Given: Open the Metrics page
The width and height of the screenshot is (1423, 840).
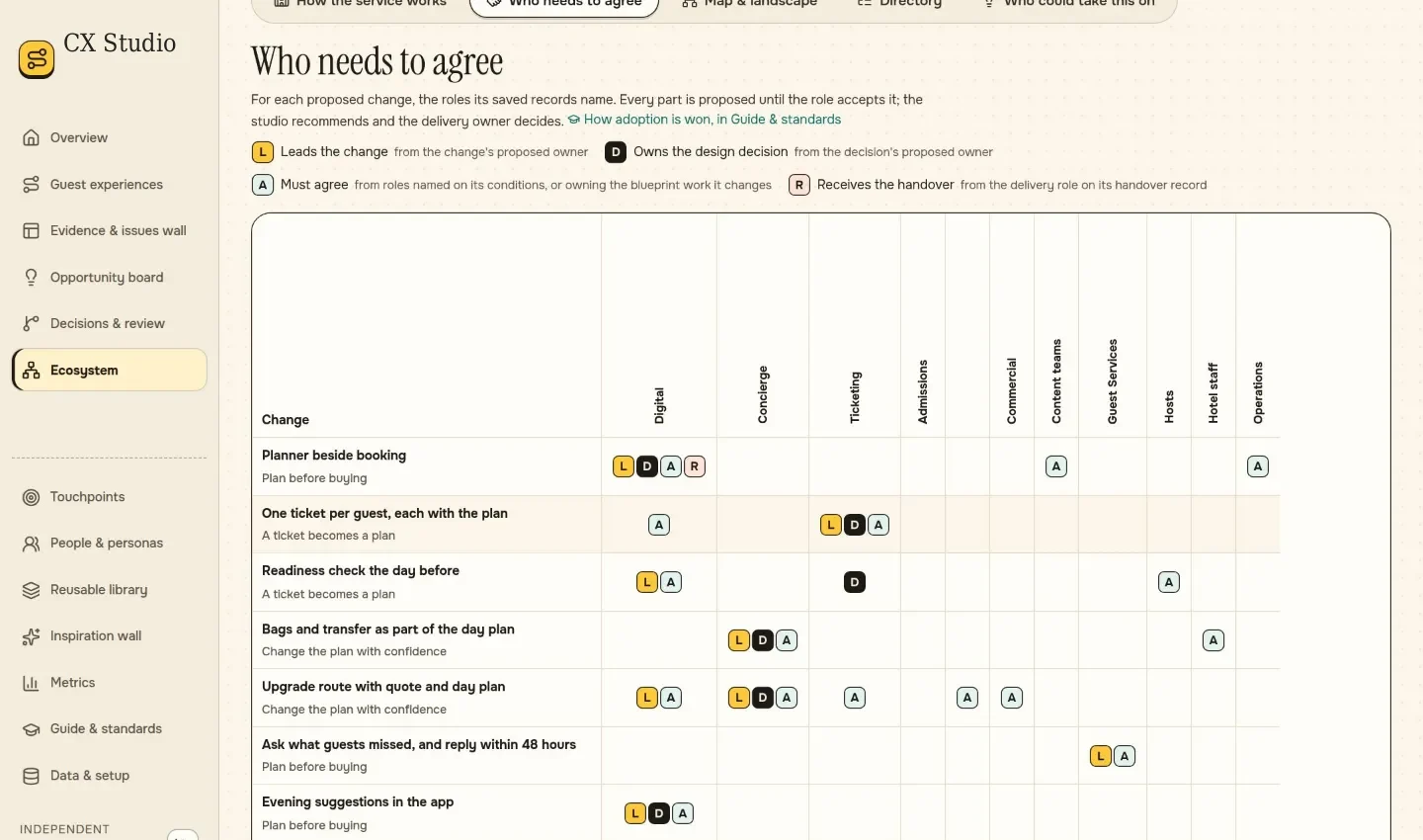Looking at the screenshot, I should click(109, 682).
